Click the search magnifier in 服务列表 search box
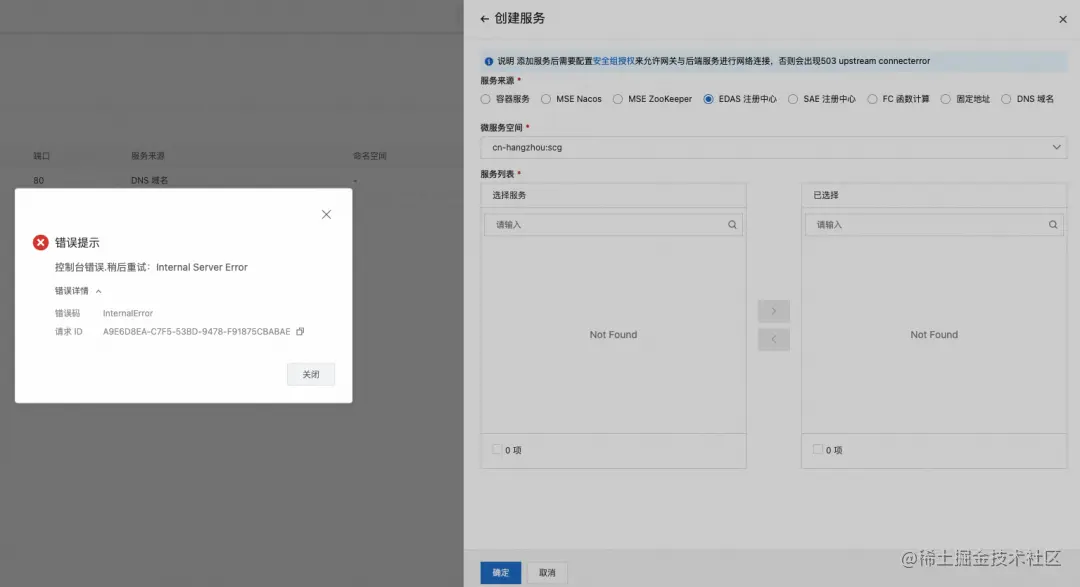This screenshot has width=1080, height=587. (733, 224)
